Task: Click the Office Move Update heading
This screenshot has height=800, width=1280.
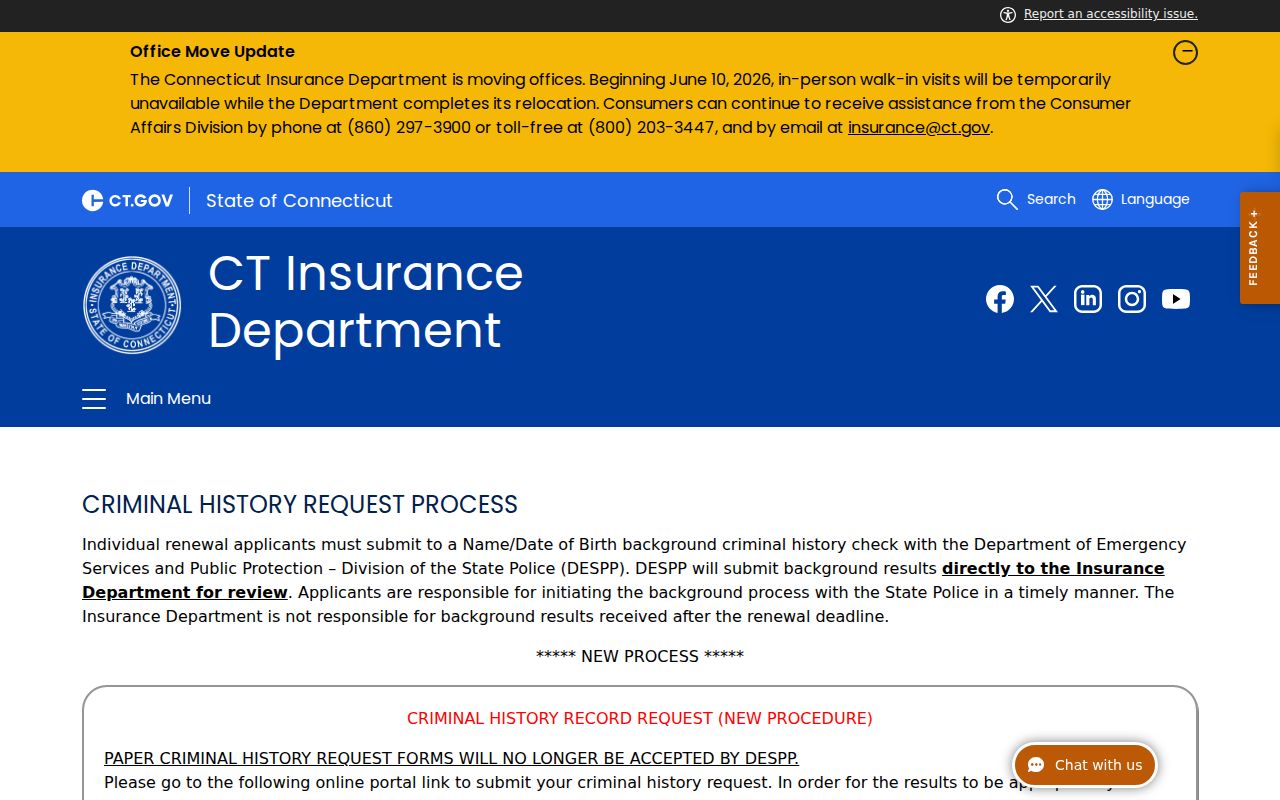Action: (212, 51)
